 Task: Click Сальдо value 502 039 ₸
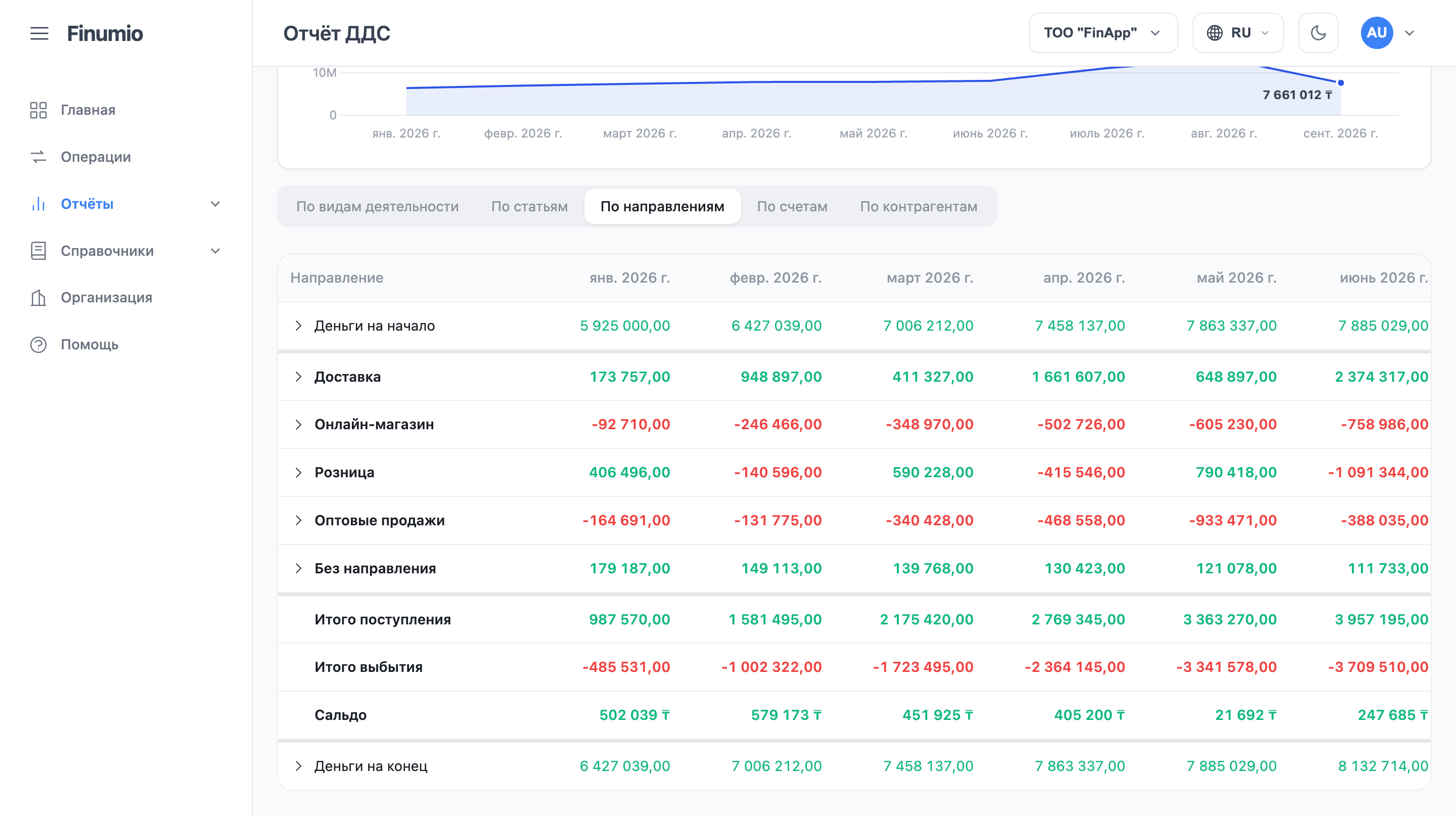coord(634,715)
